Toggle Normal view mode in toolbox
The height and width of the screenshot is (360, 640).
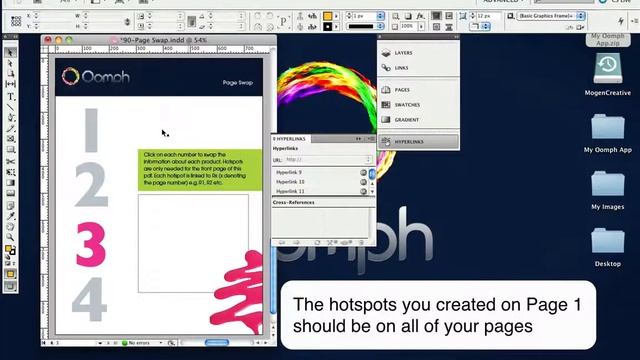10,274
